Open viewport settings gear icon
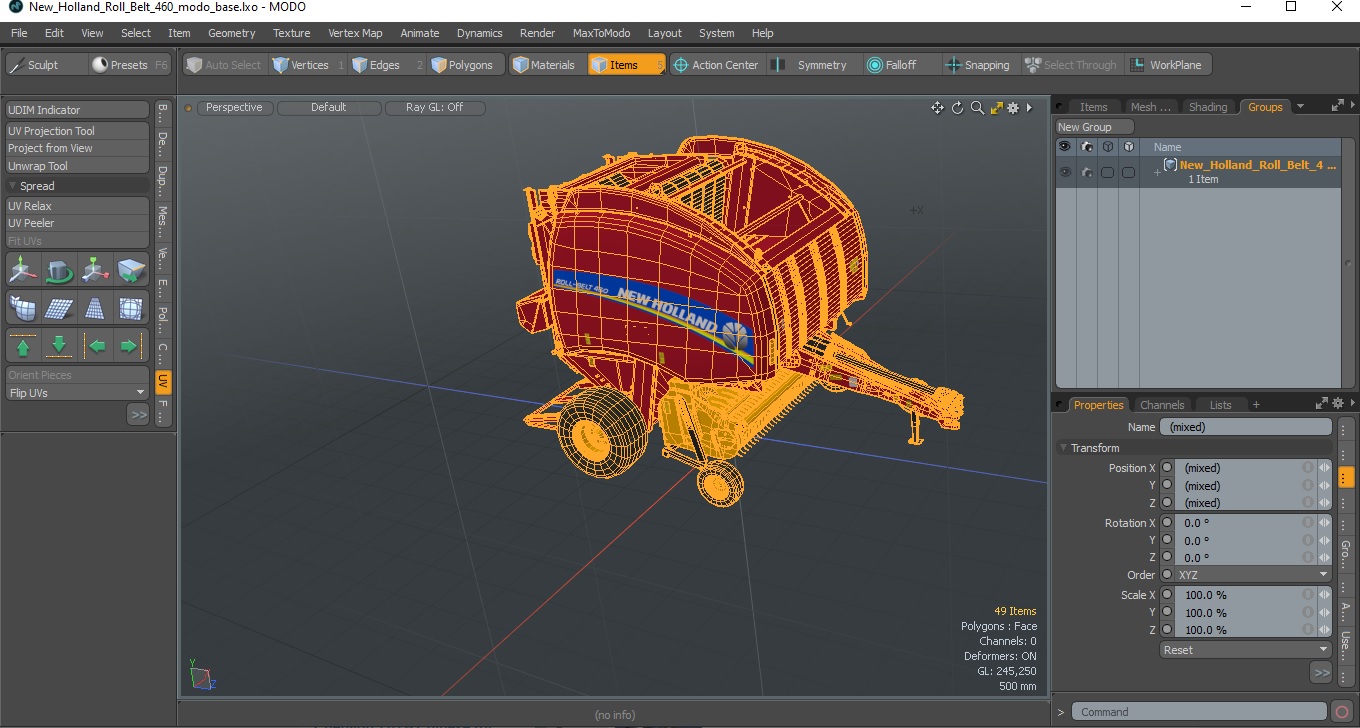1360x728 pixels. 1013,108
